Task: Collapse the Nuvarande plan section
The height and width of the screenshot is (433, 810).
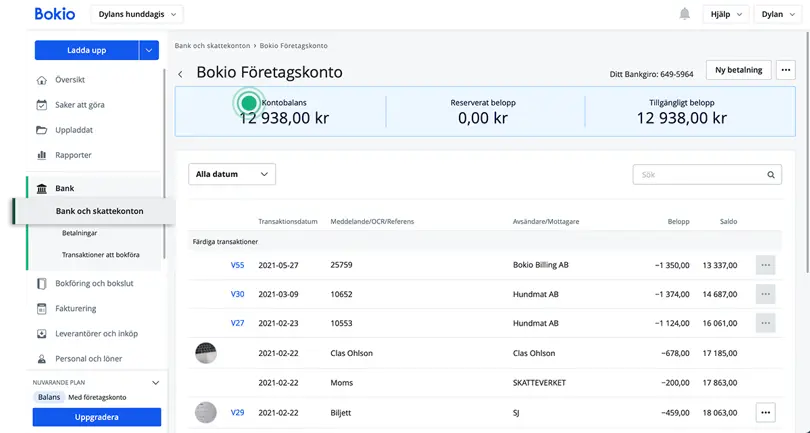Action: click(x=155, y=383)
